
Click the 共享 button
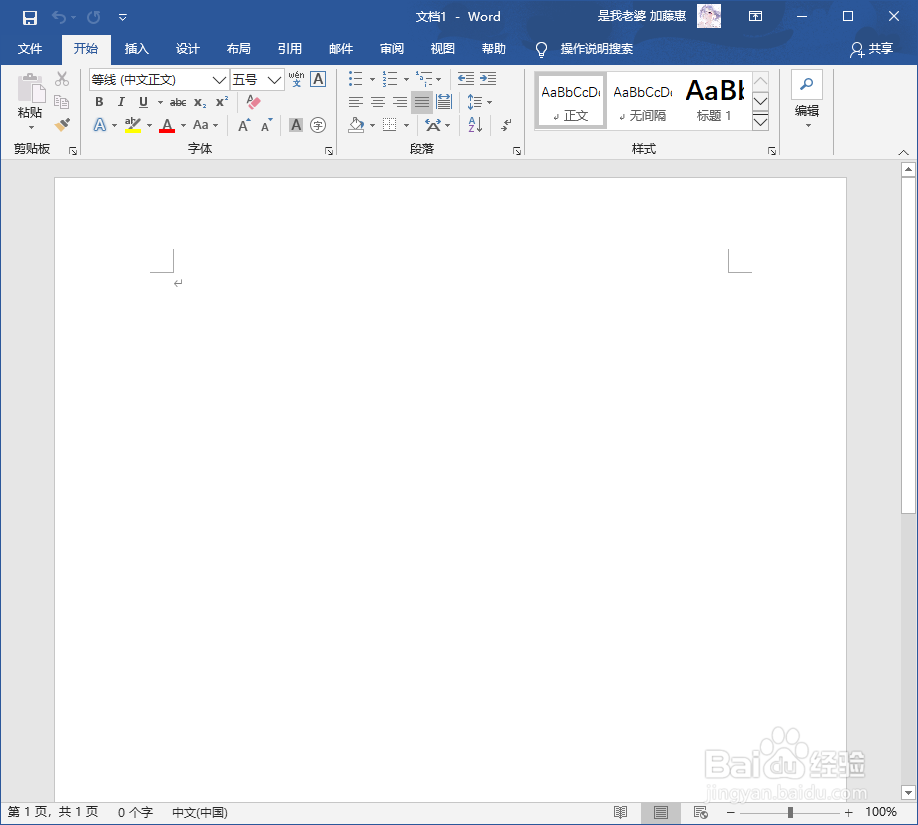879,49
